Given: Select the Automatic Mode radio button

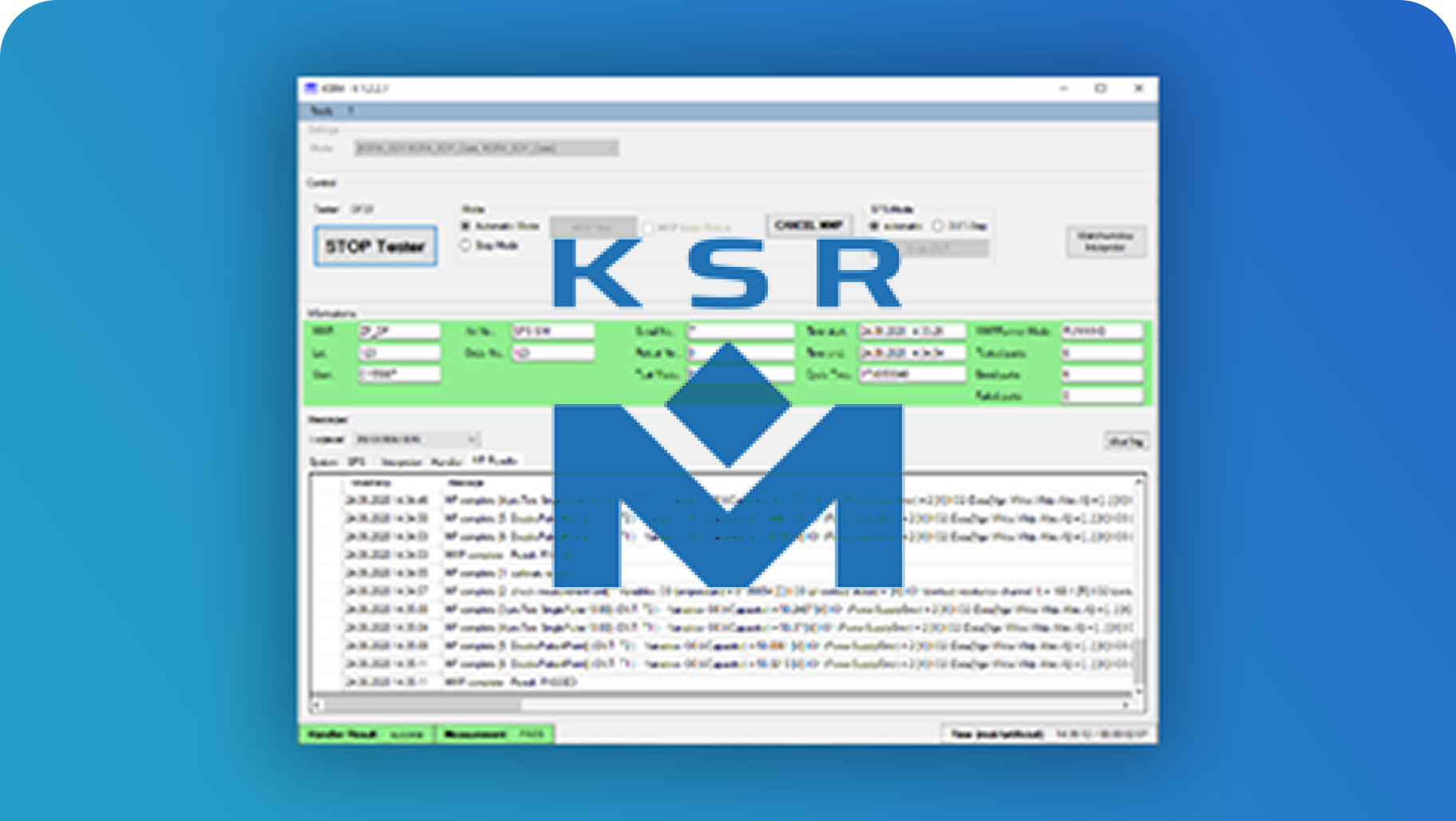Looking at the screenshot, I should tap(465, 226).
